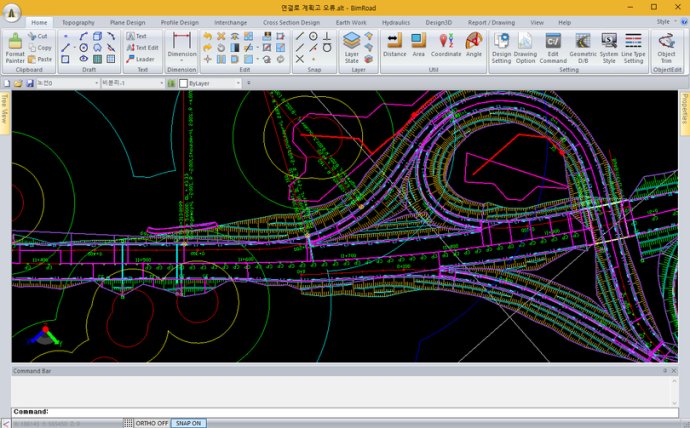Image resolution: width=690 pixels, height=428 pixels.
Task: Open the Dimension tool
Action: click(x=182, y=45)
